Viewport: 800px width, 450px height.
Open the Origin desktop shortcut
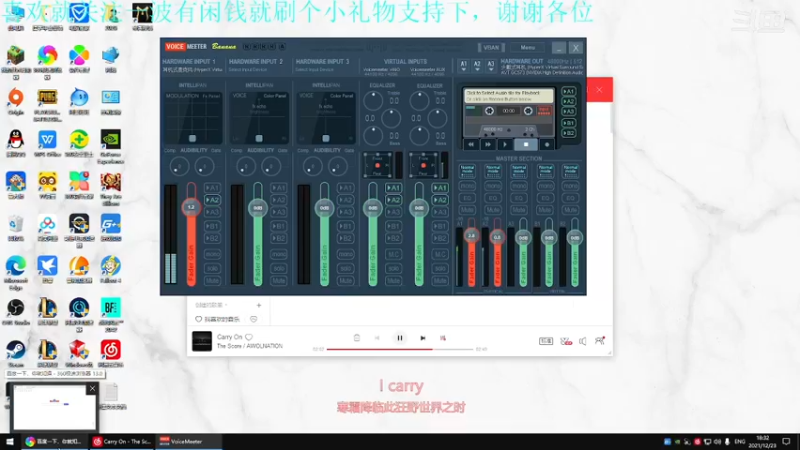[16, 101]
